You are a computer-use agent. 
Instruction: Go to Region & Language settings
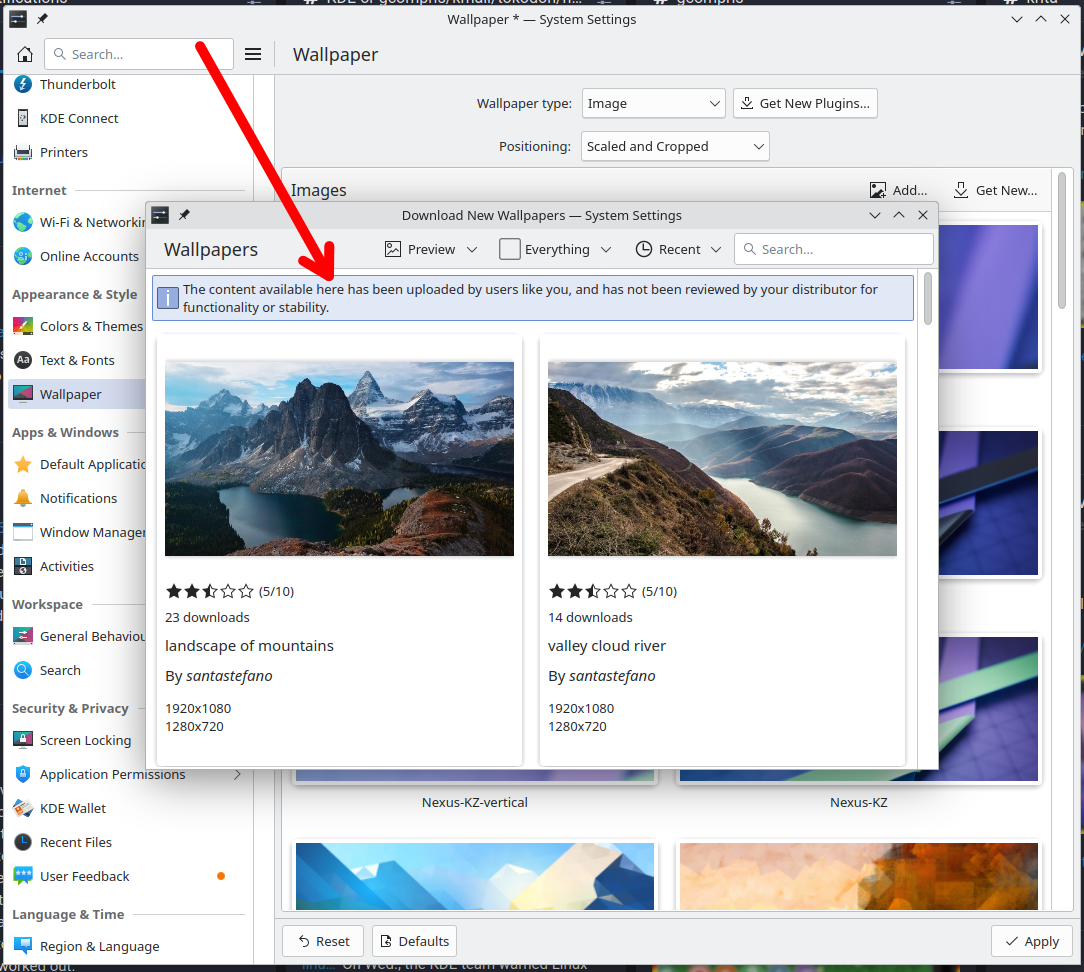point(99,946)
